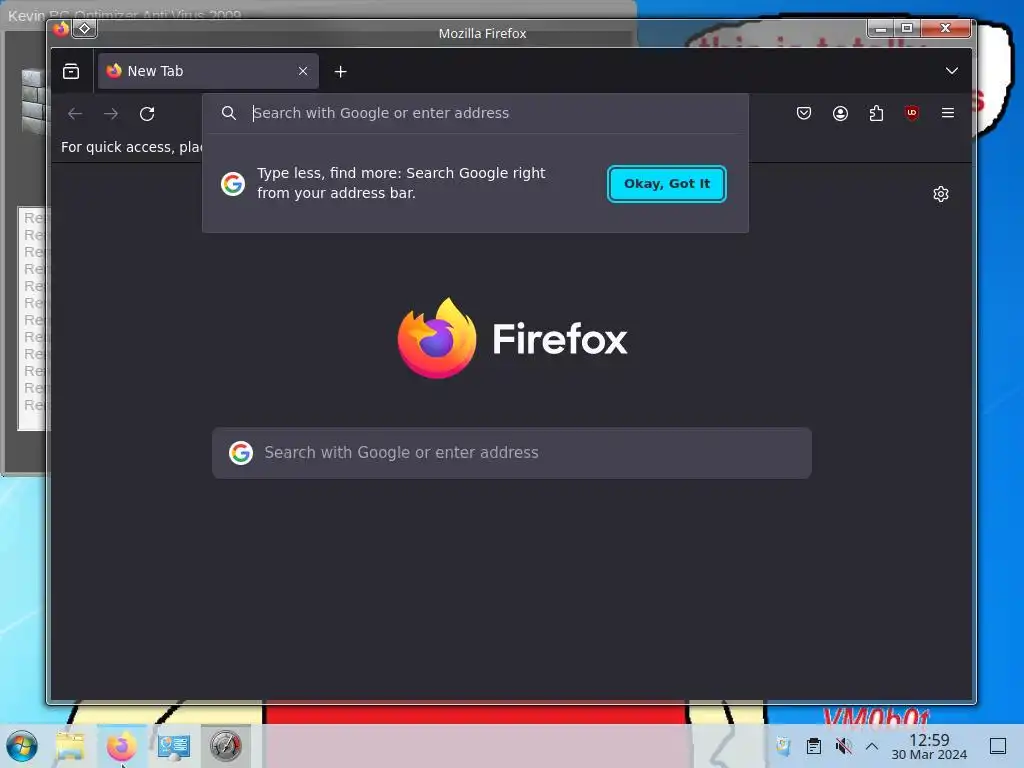Open Firefox account icon
Screen dimensions: 1024x768
pyautogui.click(x=840, y=113)
